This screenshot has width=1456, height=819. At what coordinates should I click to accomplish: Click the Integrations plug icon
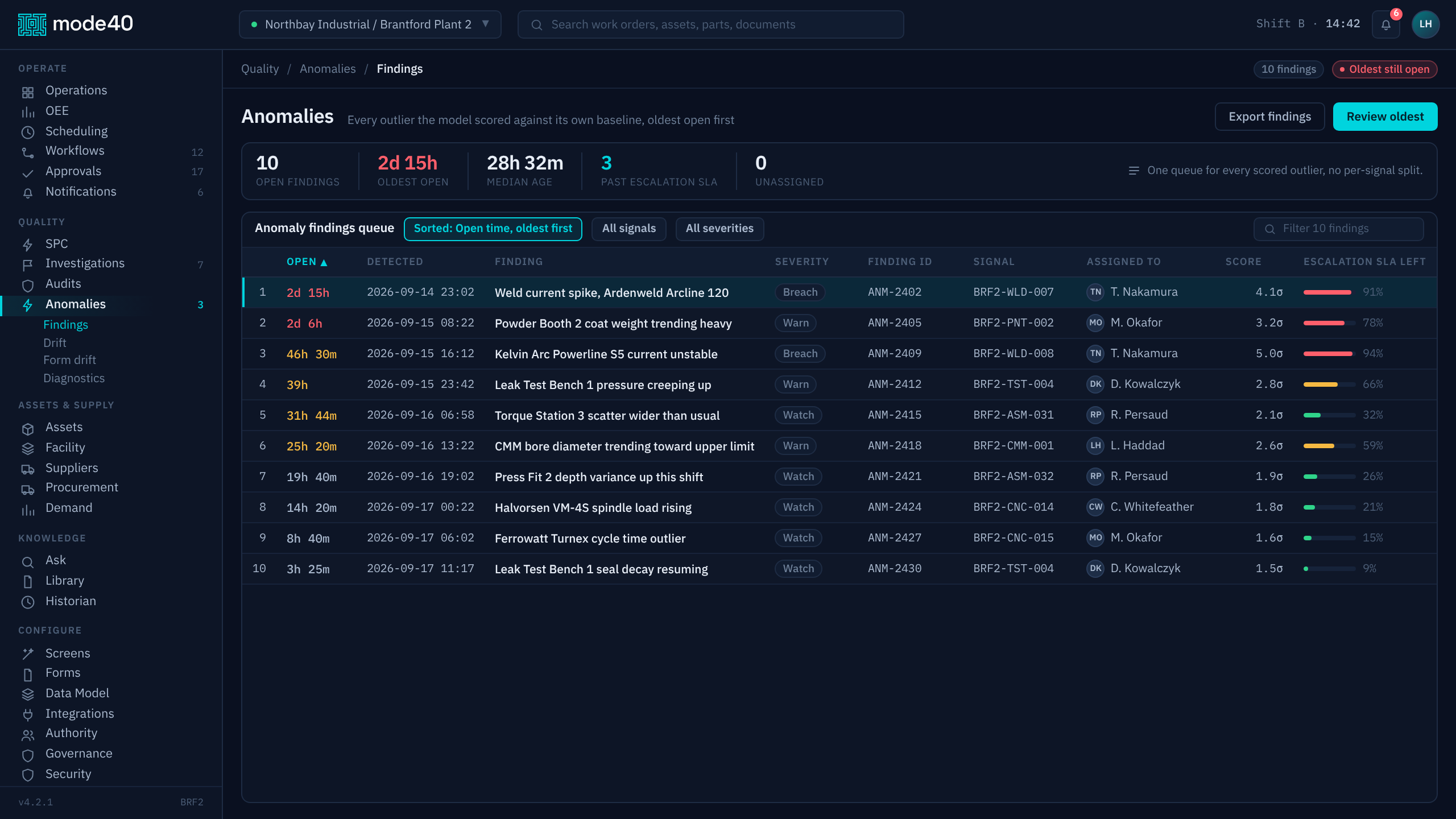(x=28, y=714)
